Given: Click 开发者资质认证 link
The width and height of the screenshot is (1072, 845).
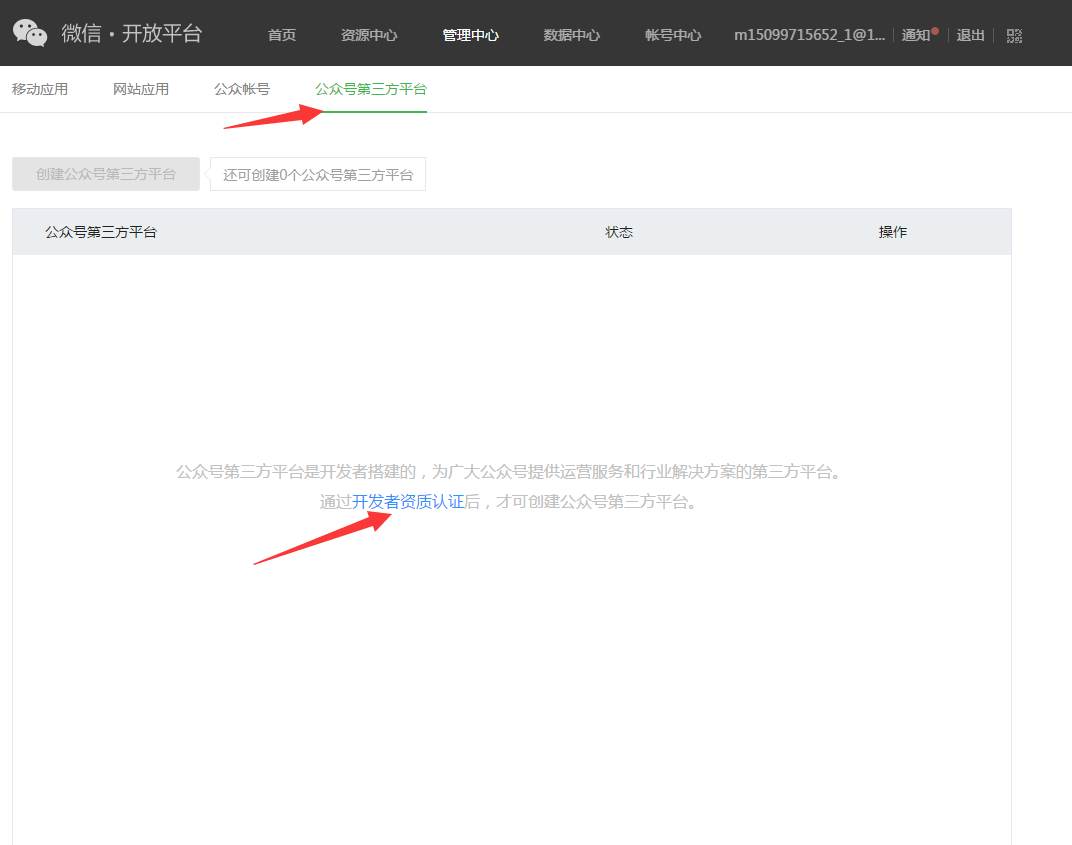Looking at the screenshot, I should (x=408, y=502).
